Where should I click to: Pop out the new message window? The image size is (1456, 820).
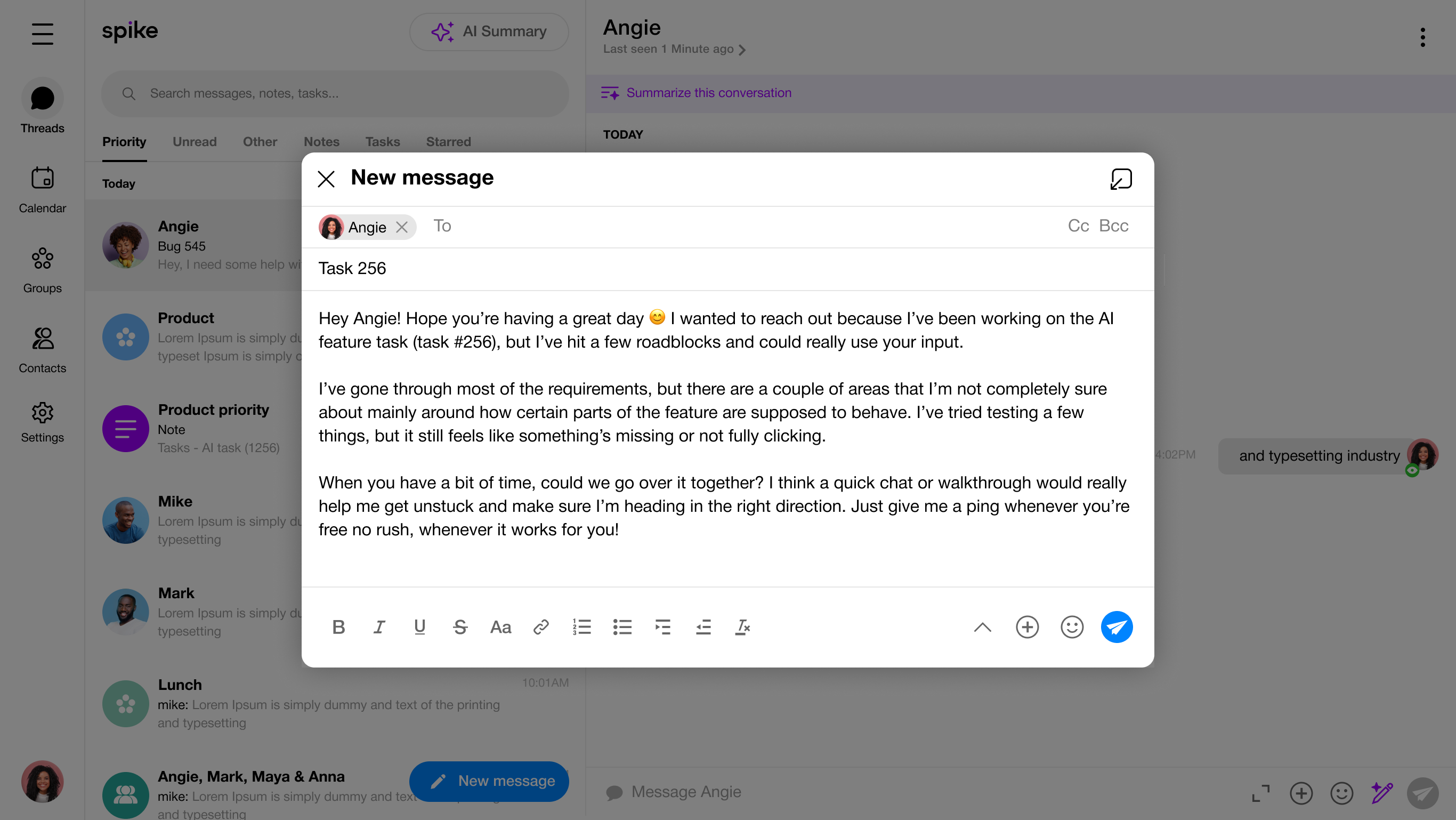coord(1121,179)
